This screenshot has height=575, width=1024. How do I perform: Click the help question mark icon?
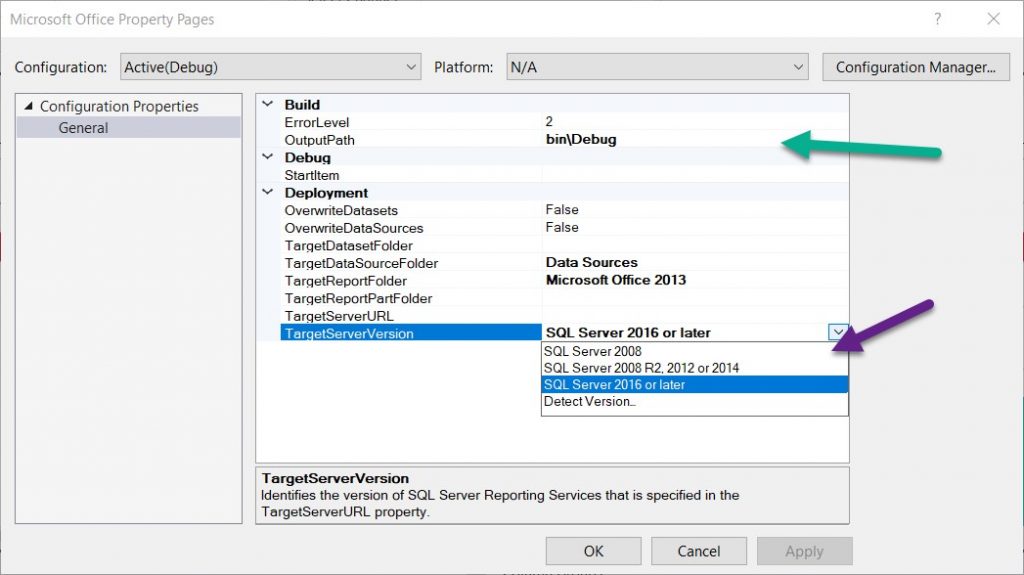(x=938, y=19)
